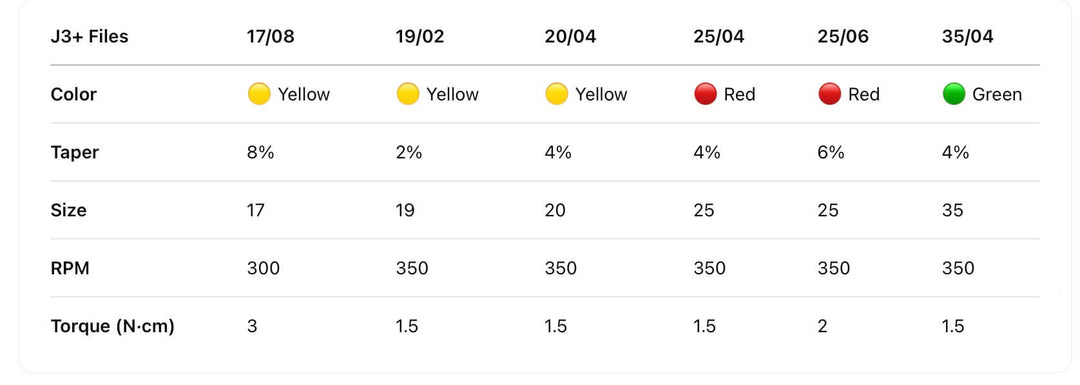Click the size value 19
The height and width of the screenshot is (385, 1080).
405,210
